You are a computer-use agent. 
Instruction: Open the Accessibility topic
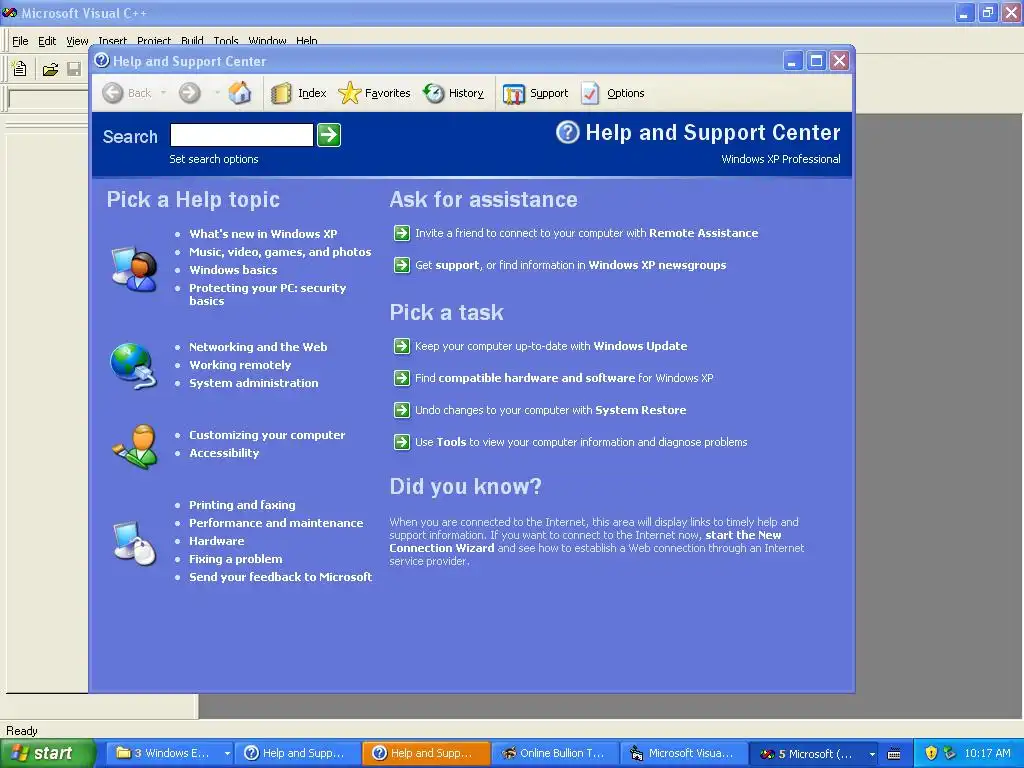(x=224, y=453)
